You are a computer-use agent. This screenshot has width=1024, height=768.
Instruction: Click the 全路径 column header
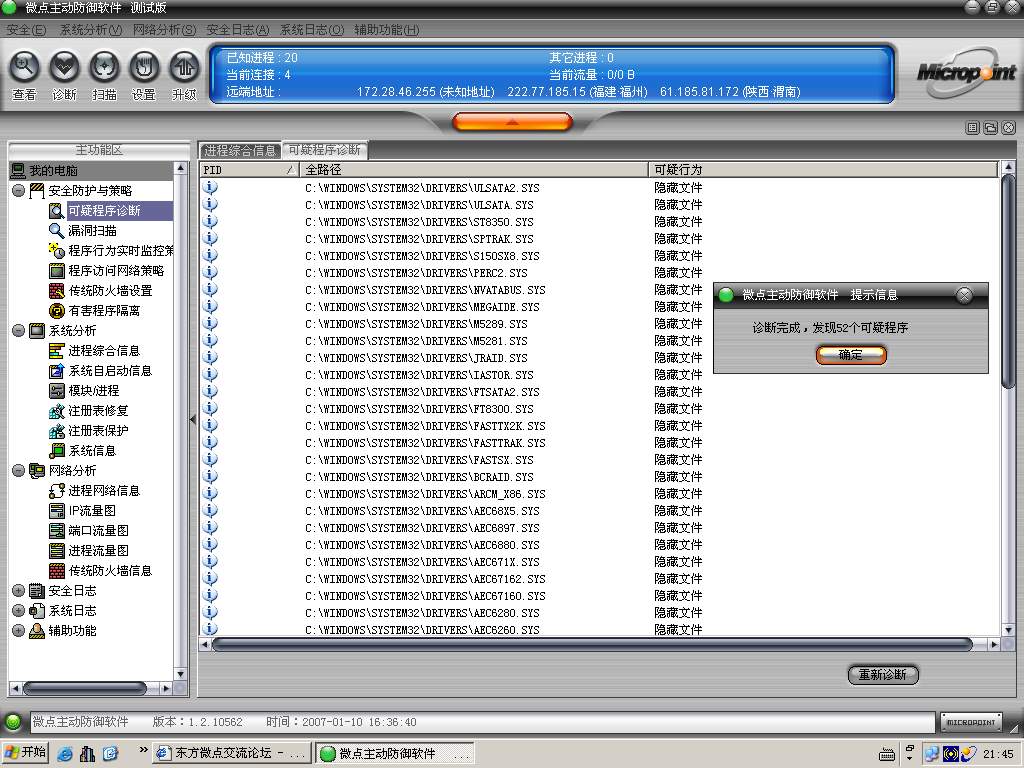tap(474, 170)
